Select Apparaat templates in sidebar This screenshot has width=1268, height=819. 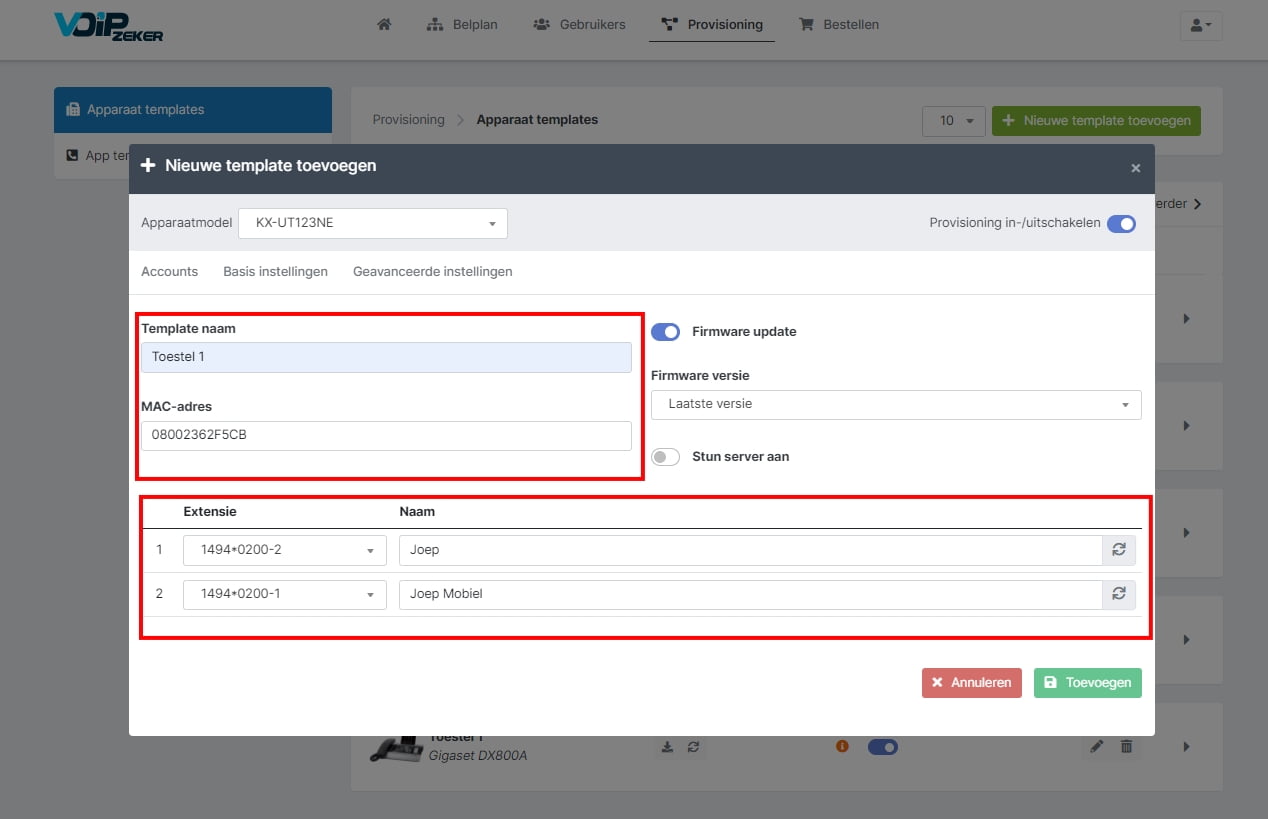(x=193, y=110)
